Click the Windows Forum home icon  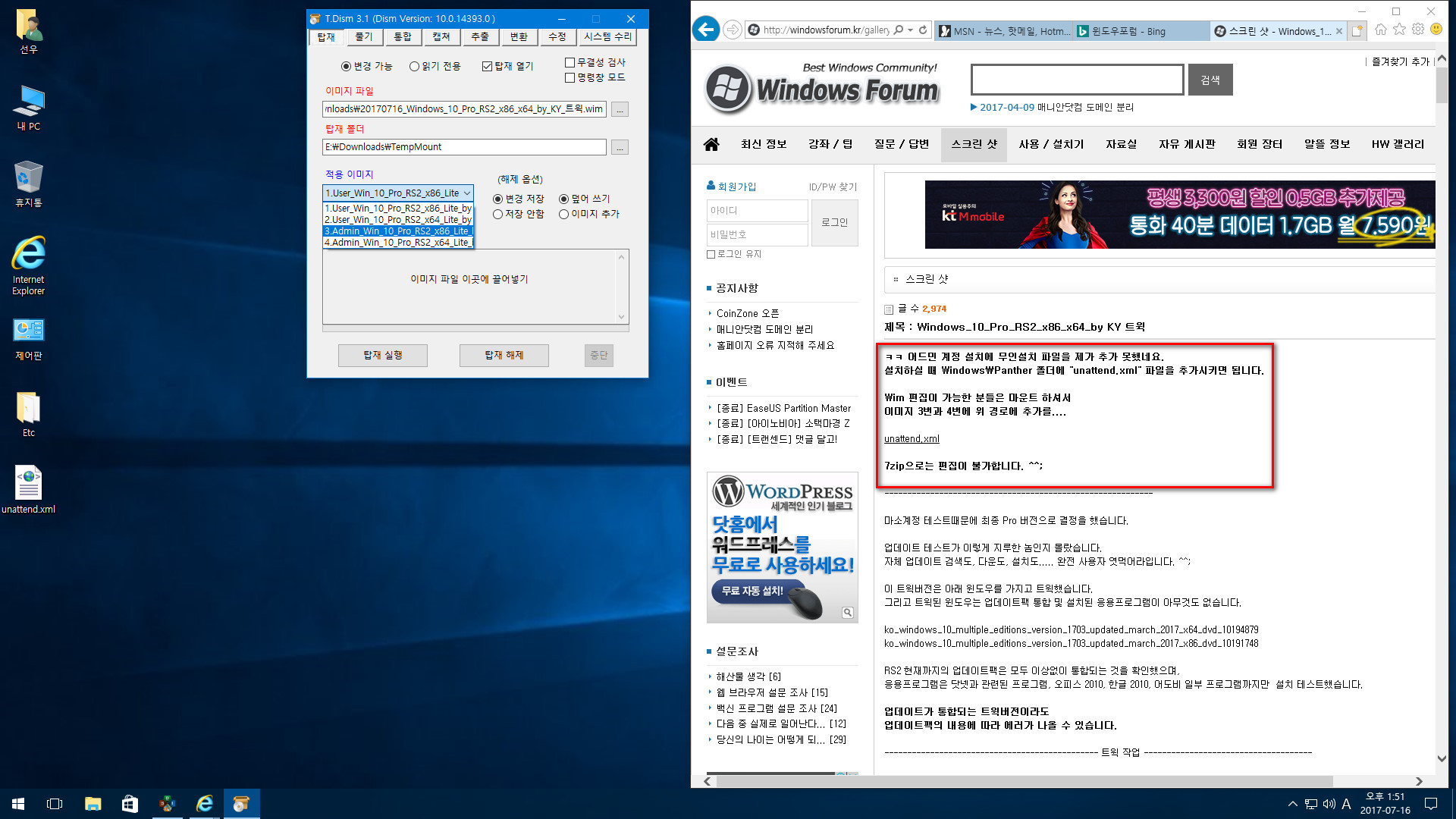[x=711, y=144]
